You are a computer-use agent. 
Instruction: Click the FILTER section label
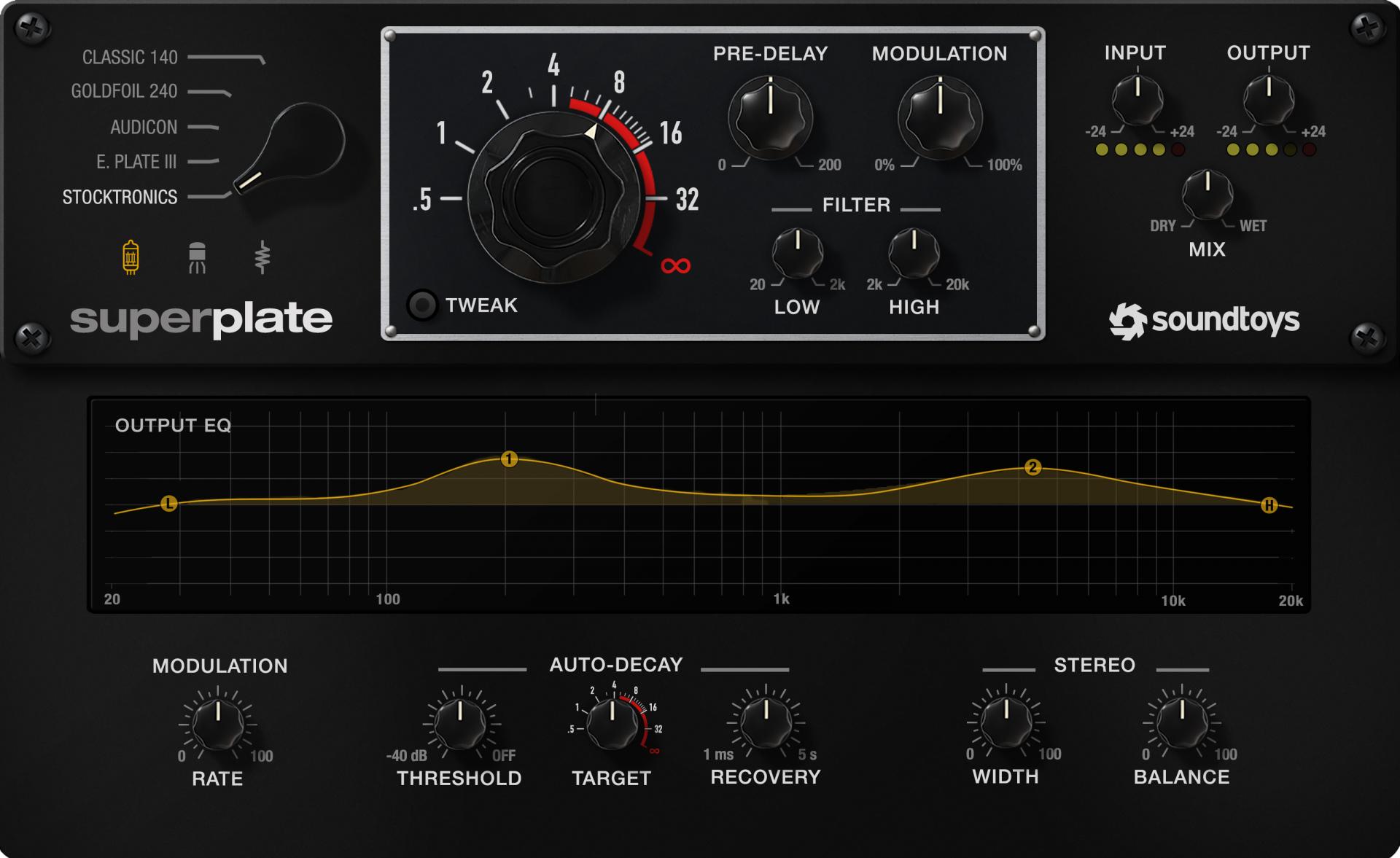(856, 205)
